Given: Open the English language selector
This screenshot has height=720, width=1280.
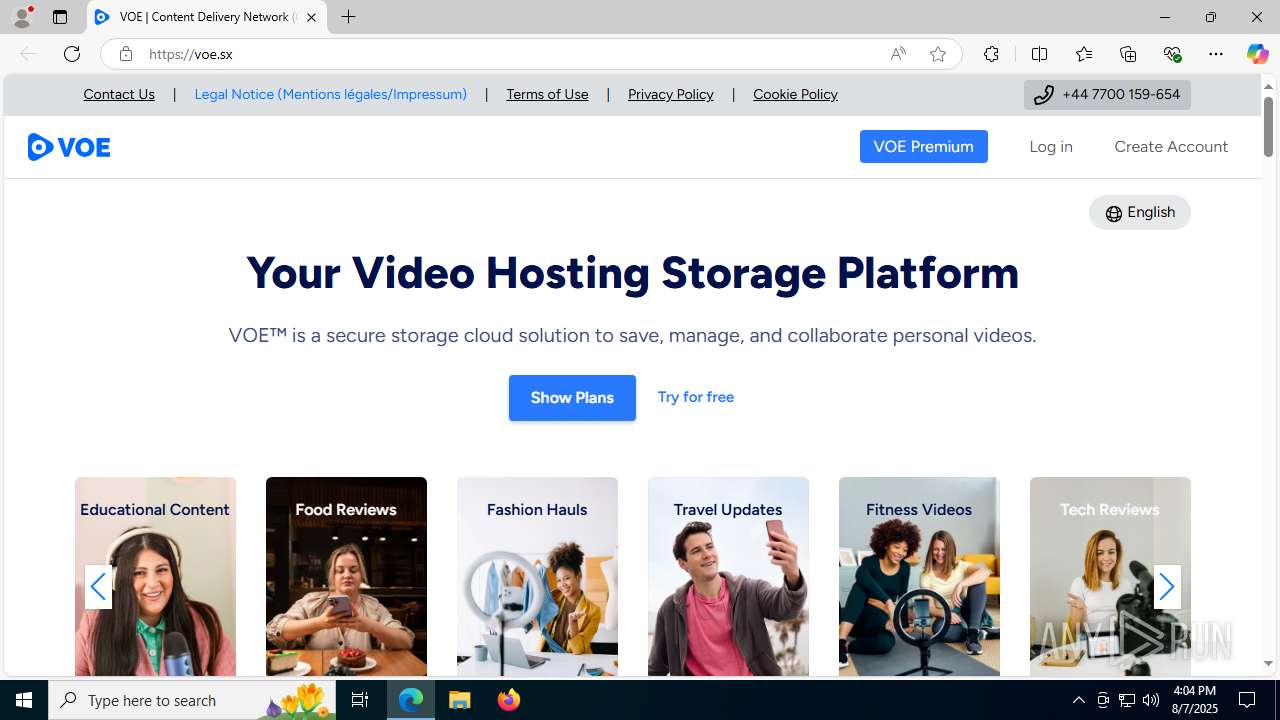Looking at the screenshot, I should tap(1140, 212).
